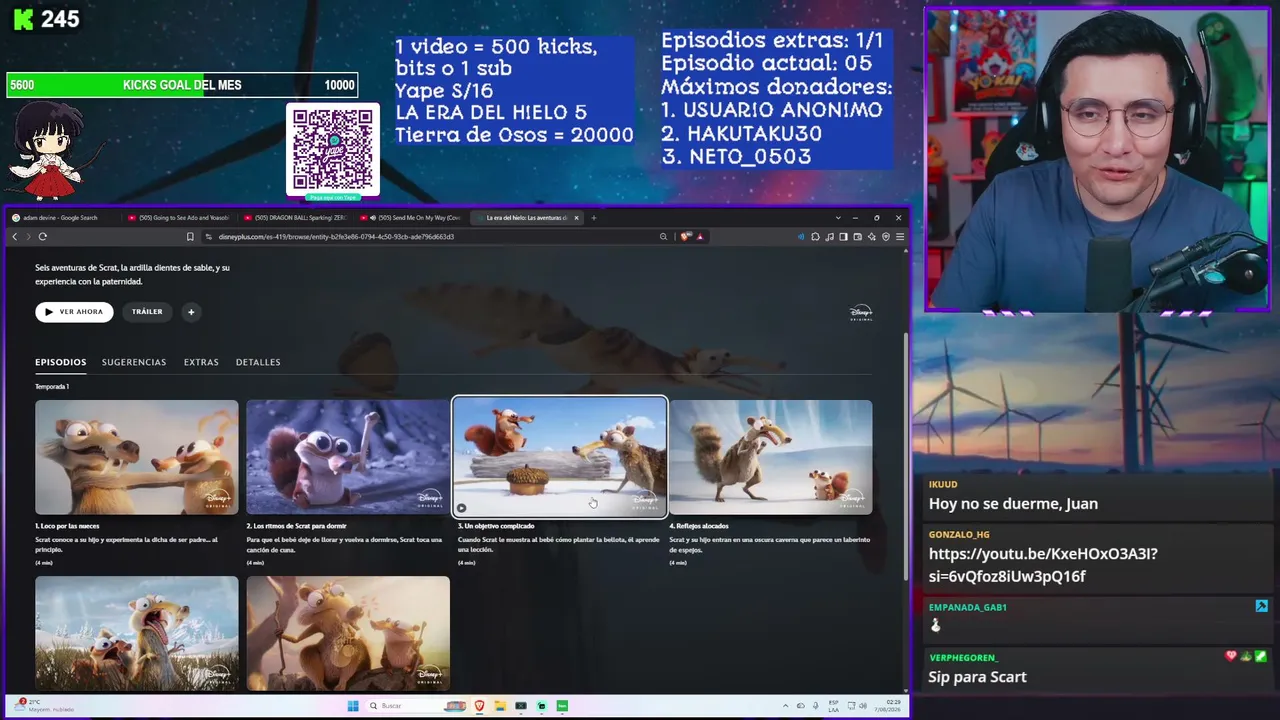Select the Episodios tab
This screenshot has width=1280, height=720.
[61, 362]
